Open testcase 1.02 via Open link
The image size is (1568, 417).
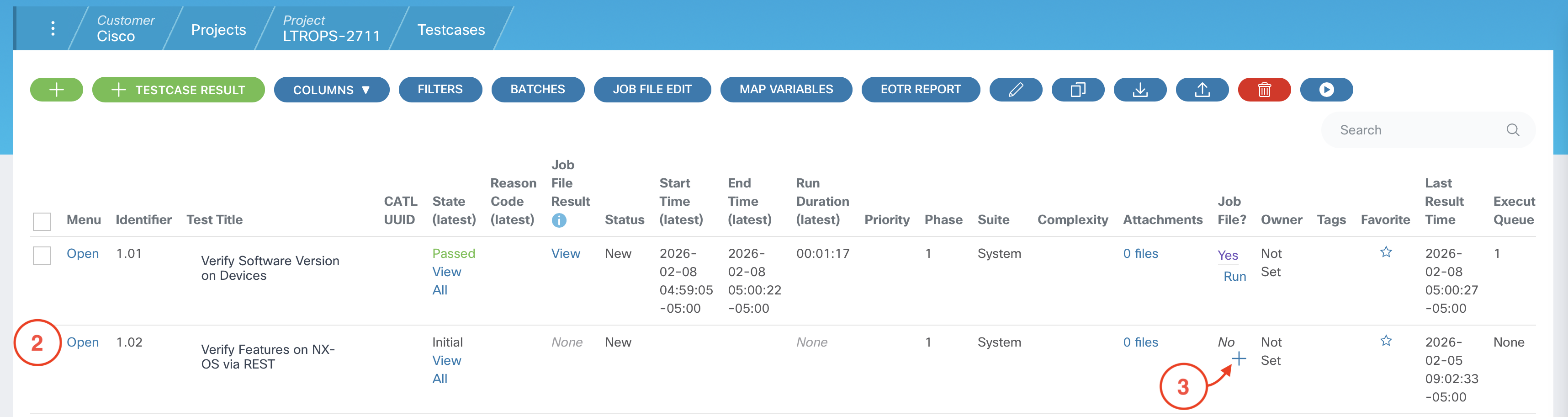tap(83, 342)
